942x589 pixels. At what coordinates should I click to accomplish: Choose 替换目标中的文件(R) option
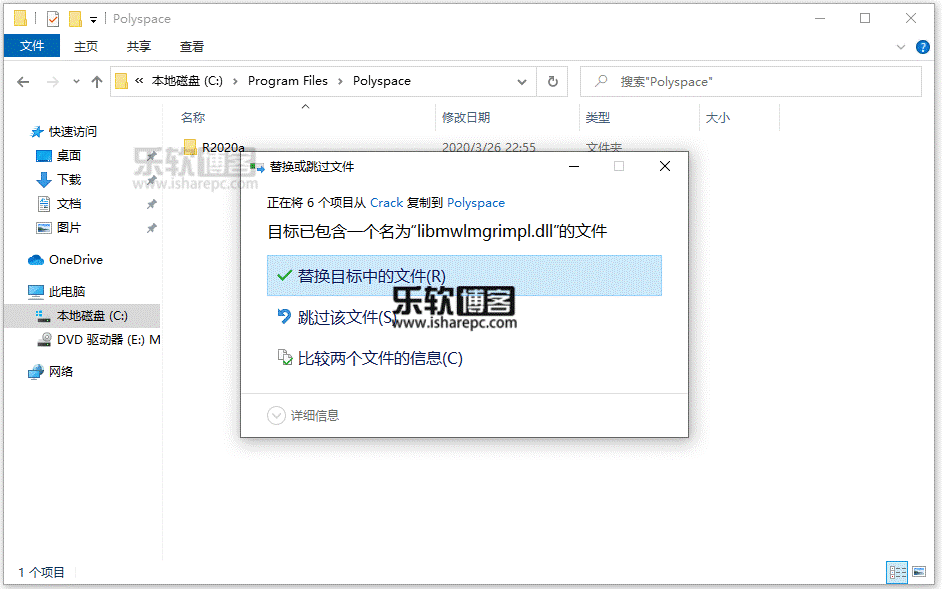[x=371, y=276]
